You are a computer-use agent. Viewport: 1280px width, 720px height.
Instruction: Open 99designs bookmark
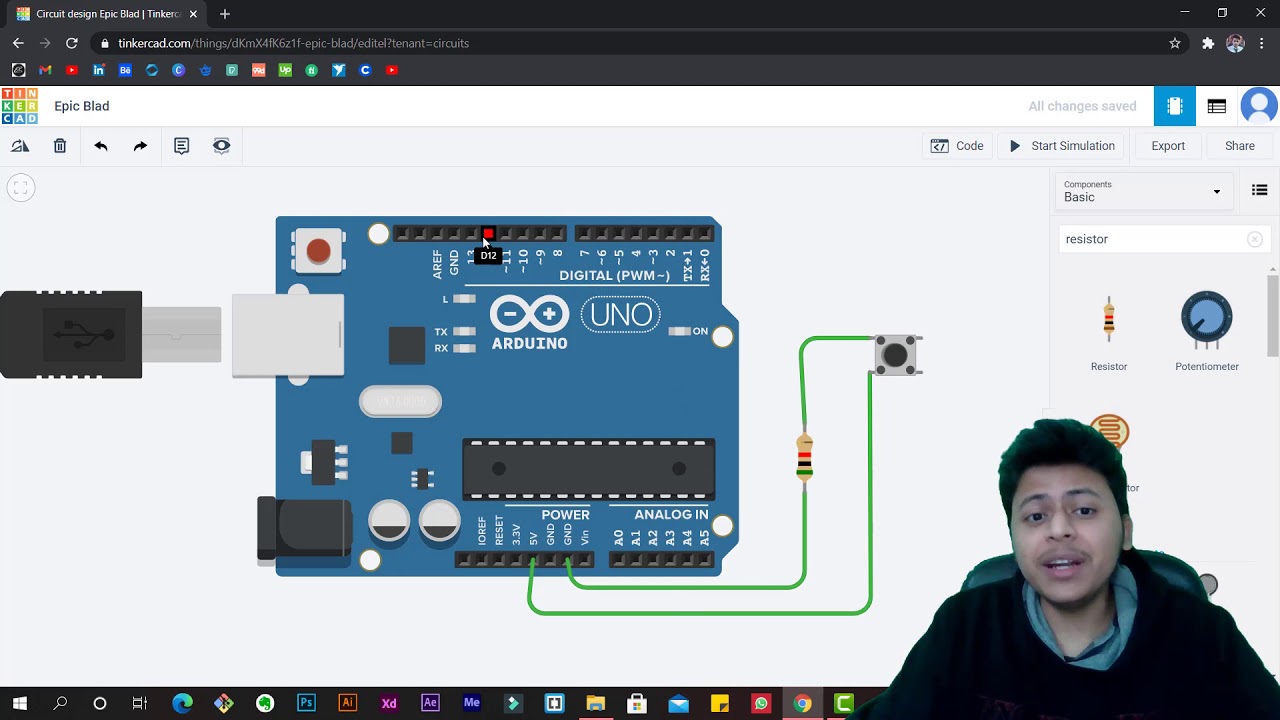pyautogui.click(x=258, y=70)
